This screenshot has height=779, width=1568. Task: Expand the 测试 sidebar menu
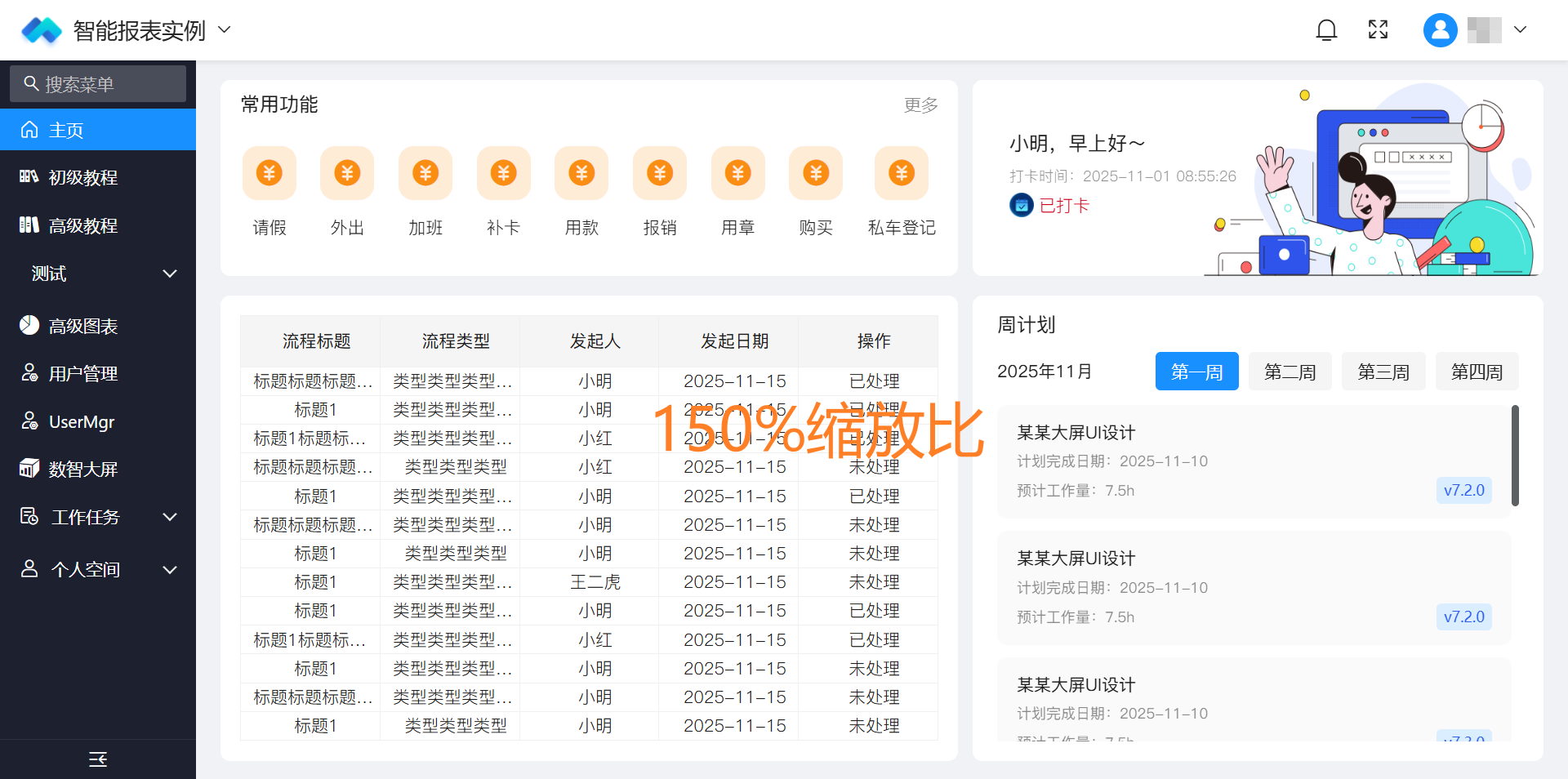[98, 274]
